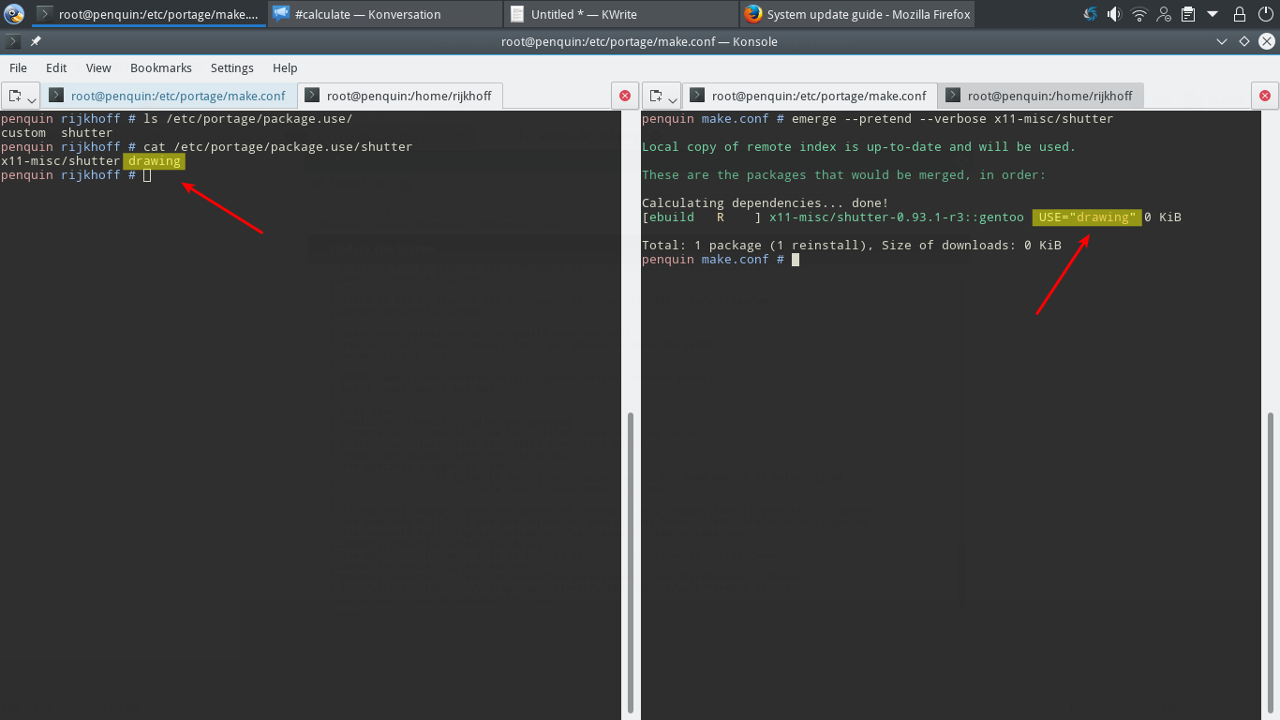This screenshot has height=720, width=1280.
Task: Open the Konsole window menu icon in title bar
Action: point(12,41)
